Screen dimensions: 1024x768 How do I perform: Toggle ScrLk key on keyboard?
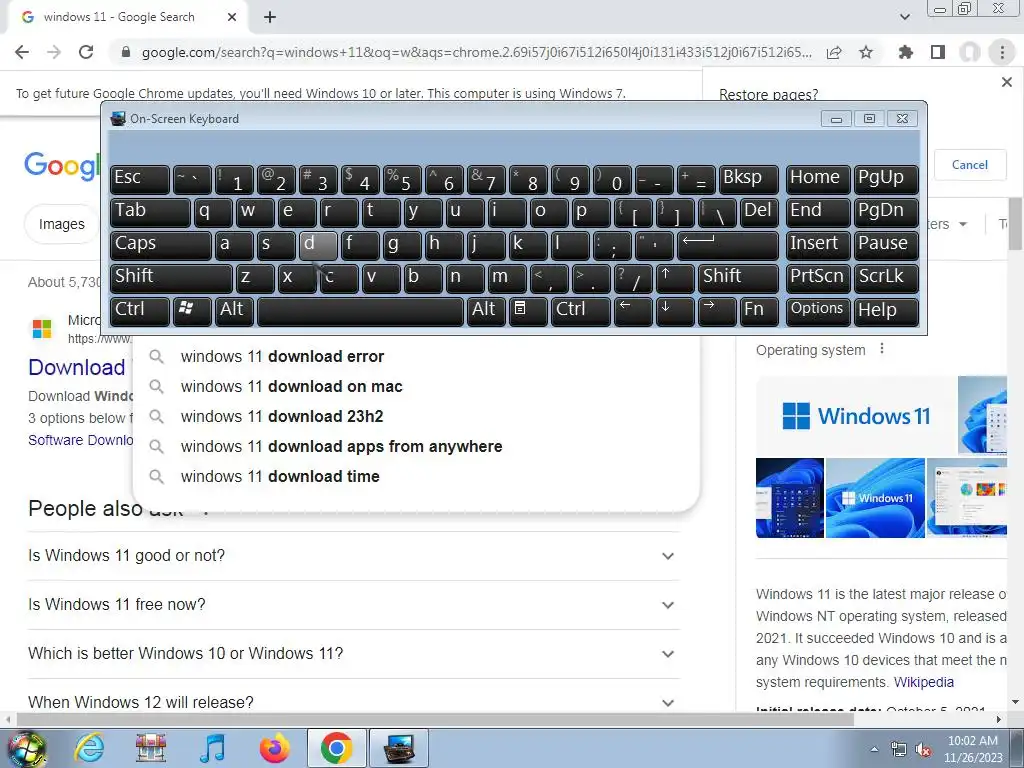886,278
